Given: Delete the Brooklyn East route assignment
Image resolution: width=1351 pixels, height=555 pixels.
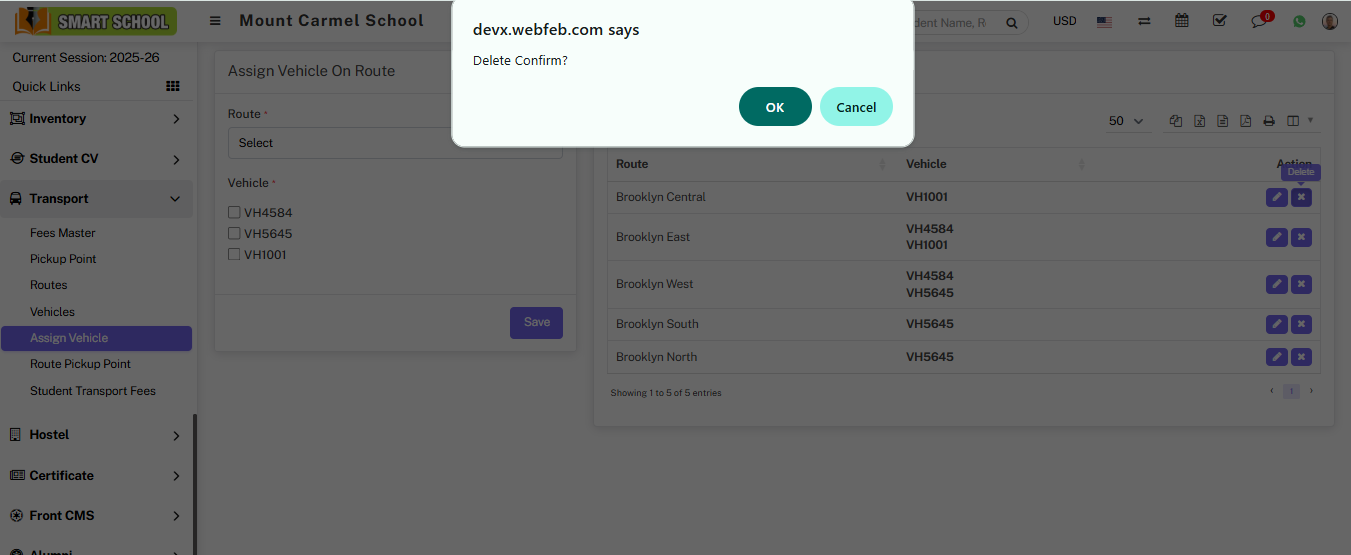Looking at the screenshot, I should 1301,237.
